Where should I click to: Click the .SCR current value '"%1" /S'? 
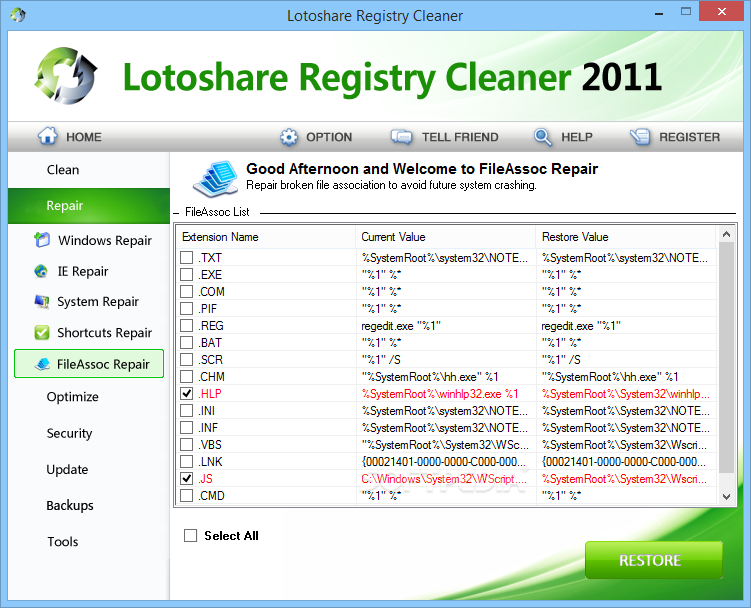[x=381, y=360]
